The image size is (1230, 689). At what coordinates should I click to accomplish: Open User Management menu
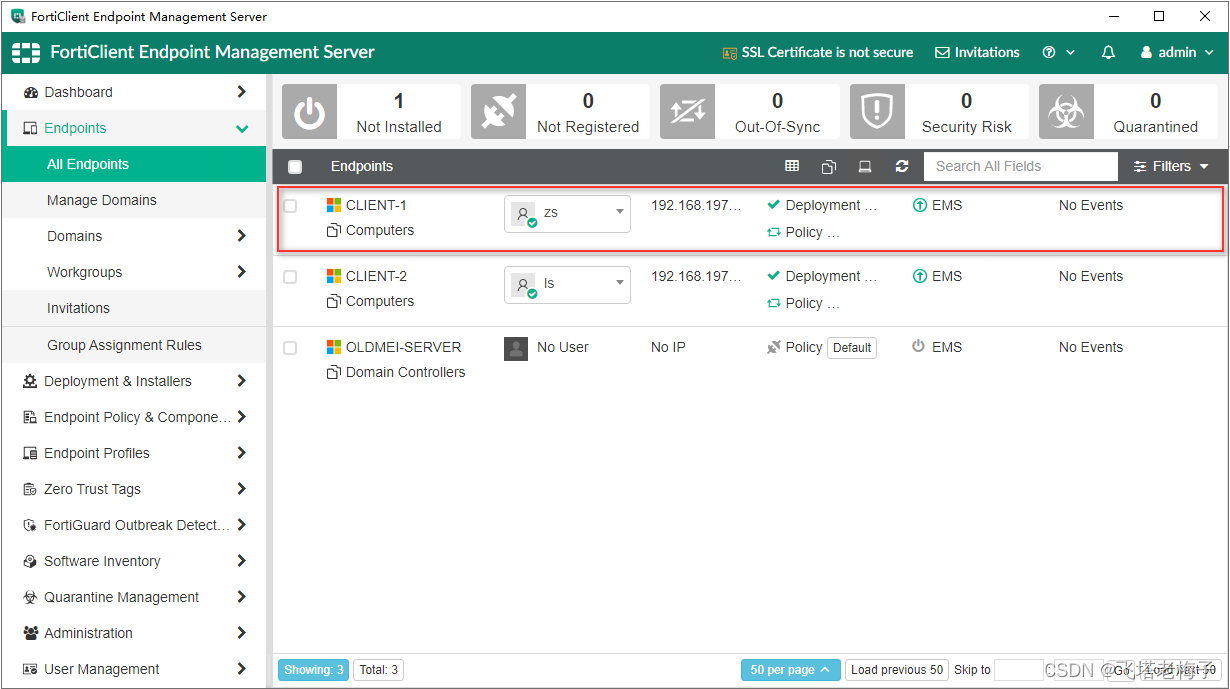click(x=134, y=669)
